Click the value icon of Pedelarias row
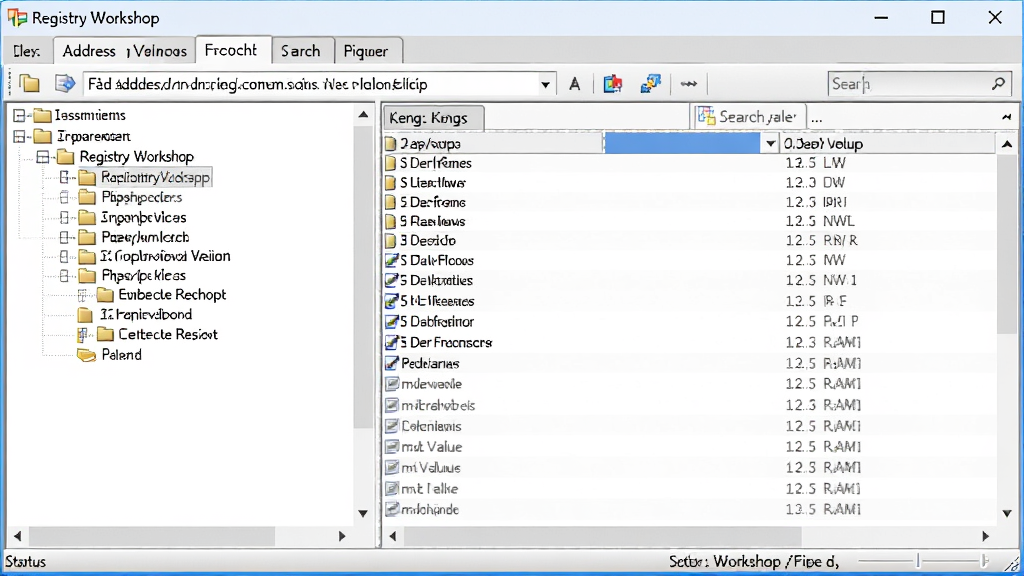Image resolution: width=1024 pixels, height=576 pixels. pyautogui.click(x=391, y=363)
